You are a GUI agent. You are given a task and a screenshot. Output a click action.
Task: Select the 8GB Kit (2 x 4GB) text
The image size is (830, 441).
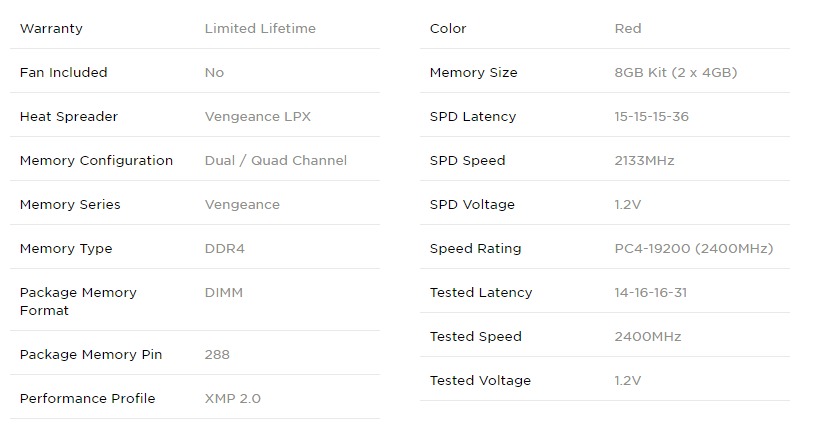[676, 73]
